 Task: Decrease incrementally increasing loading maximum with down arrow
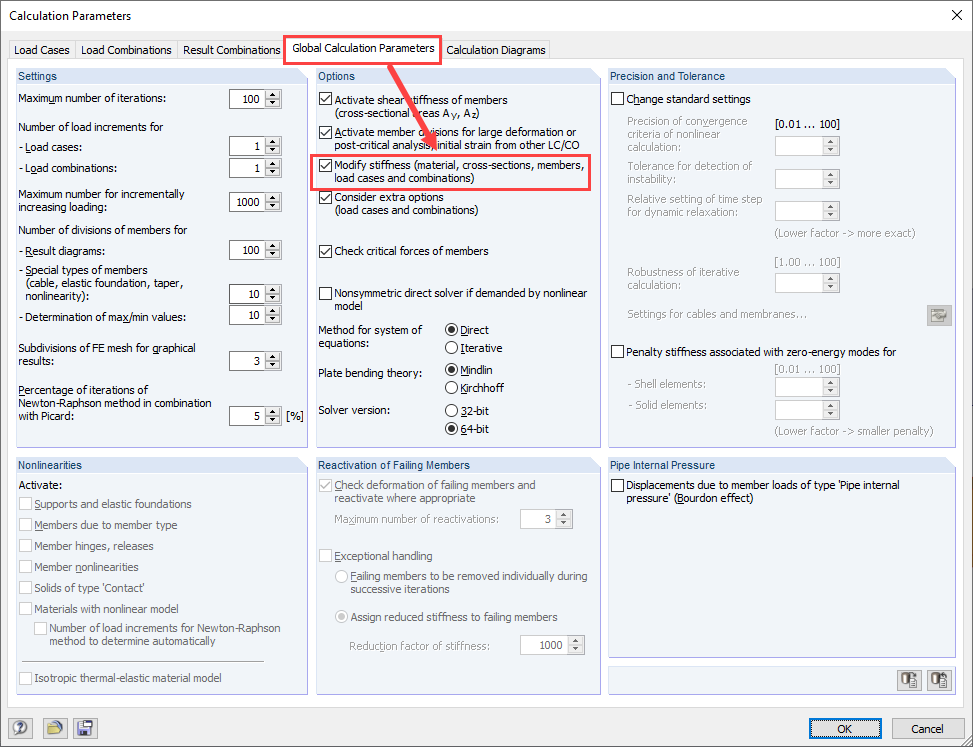coord(273,207)
